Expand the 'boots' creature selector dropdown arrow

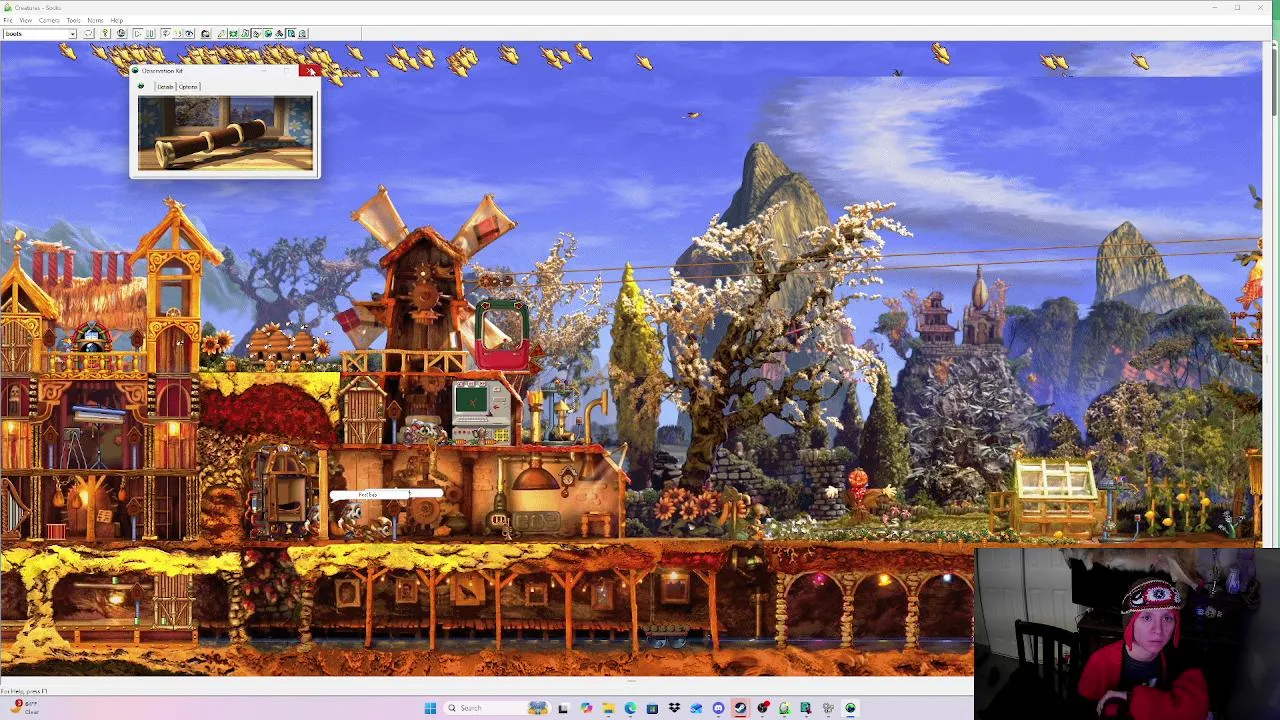tap(72, 34)
